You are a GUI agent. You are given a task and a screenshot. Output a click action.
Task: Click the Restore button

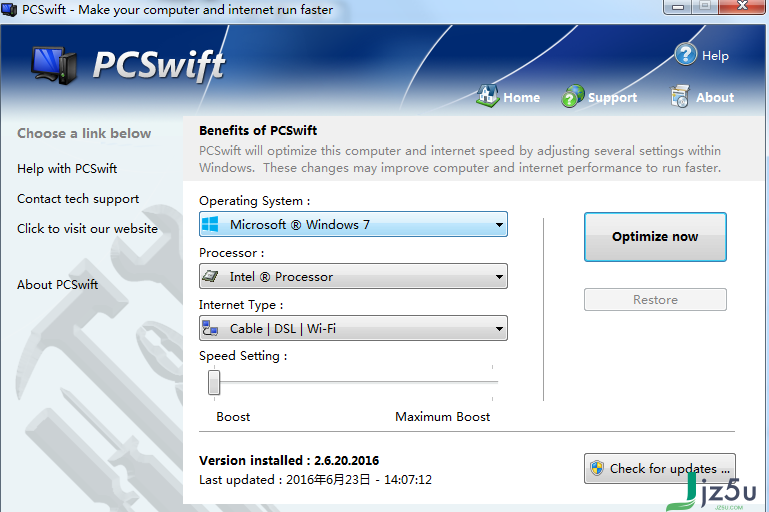pyautogui.click(x=655, y=300)
